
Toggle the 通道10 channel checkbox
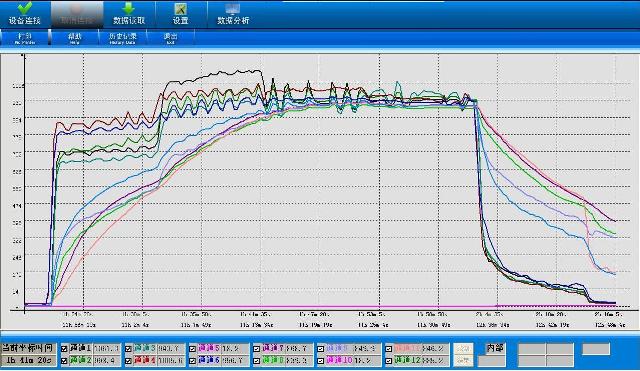(x=320, y=361)
